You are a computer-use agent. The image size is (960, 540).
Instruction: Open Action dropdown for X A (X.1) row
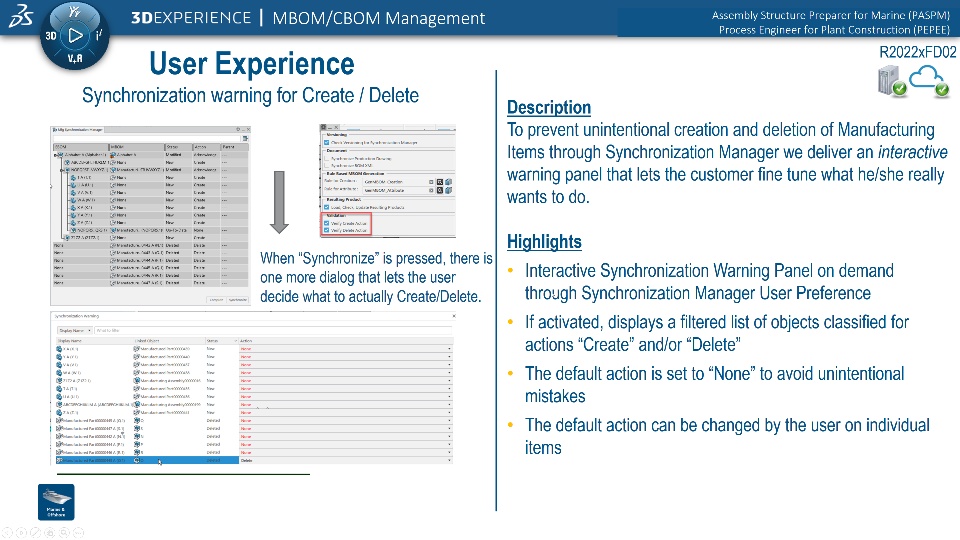449,349
